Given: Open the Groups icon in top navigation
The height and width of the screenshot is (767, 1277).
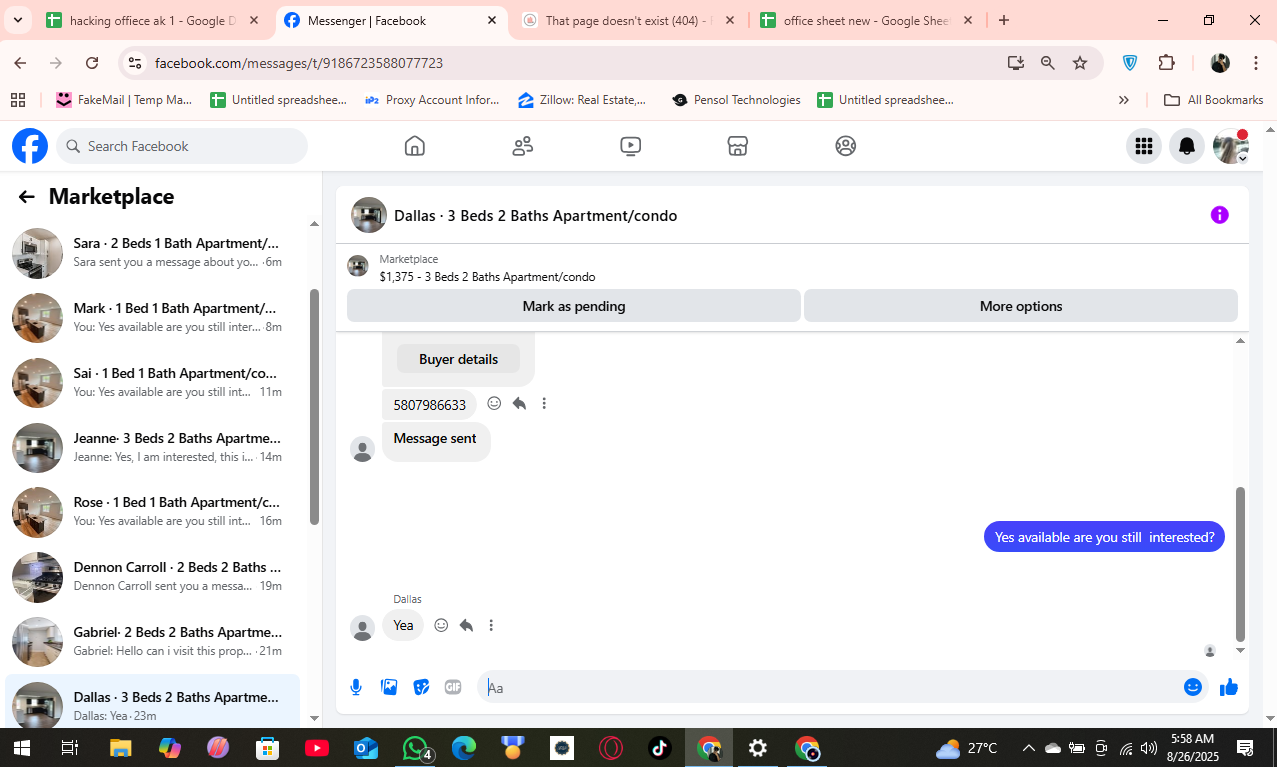Looking at the screenshot, I should 846,146.
